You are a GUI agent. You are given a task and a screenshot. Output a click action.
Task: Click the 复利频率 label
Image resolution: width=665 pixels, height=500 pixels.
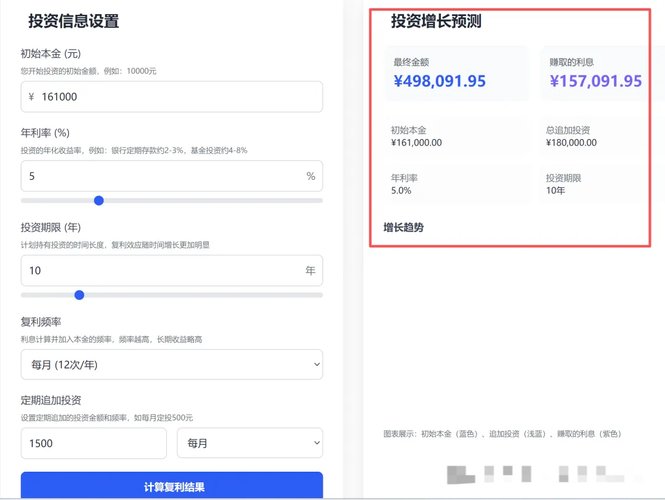41,322
